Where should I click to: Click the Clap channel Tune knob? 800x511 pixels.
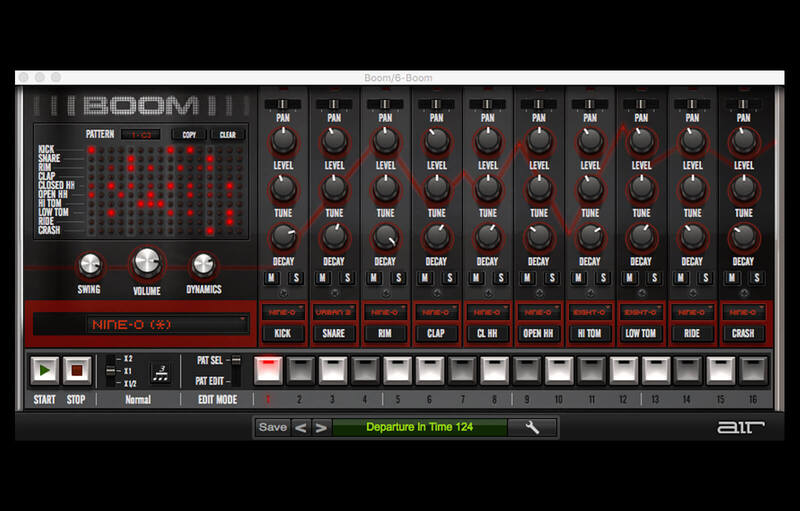(x=437, y=189)
